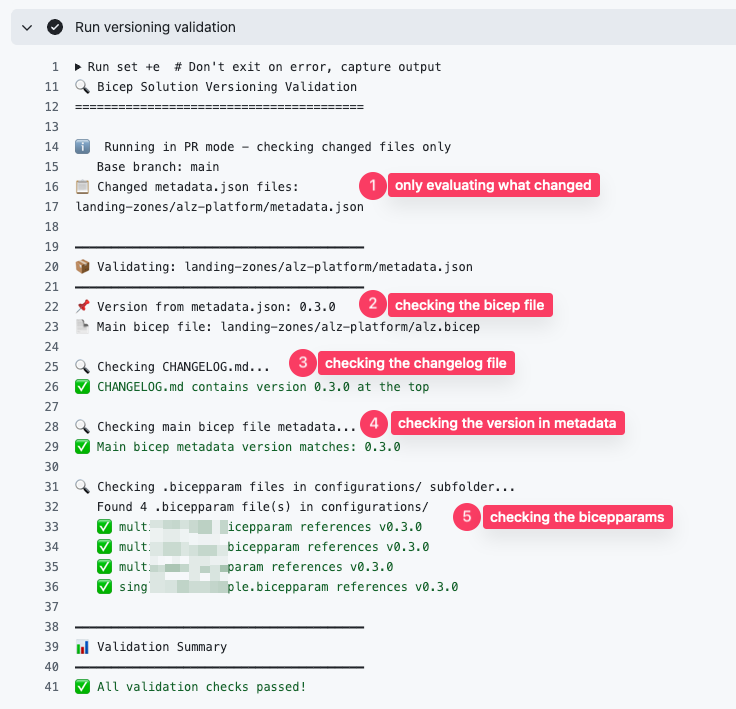Click the 'checking the changelog file' label
The image size is (736, 709).
click(x=415, y=363)
